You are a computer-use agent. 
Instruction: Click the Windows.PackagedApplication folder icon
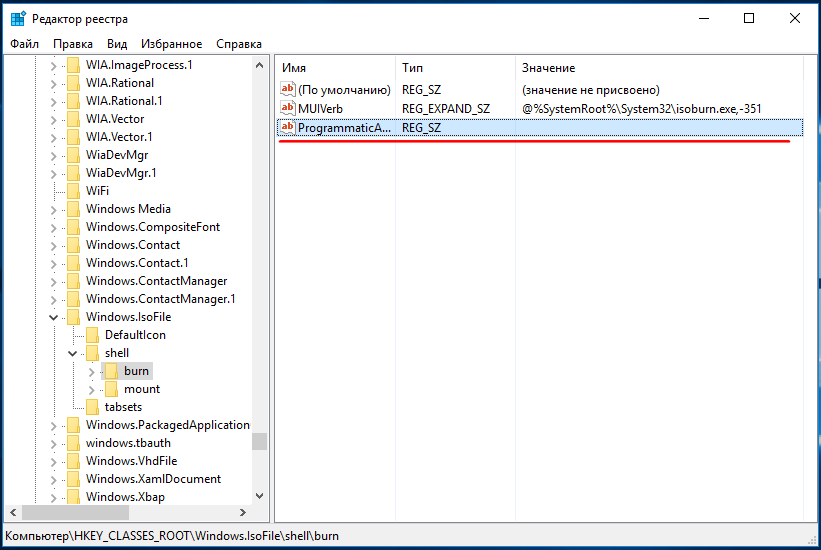(x=73, y=425)
